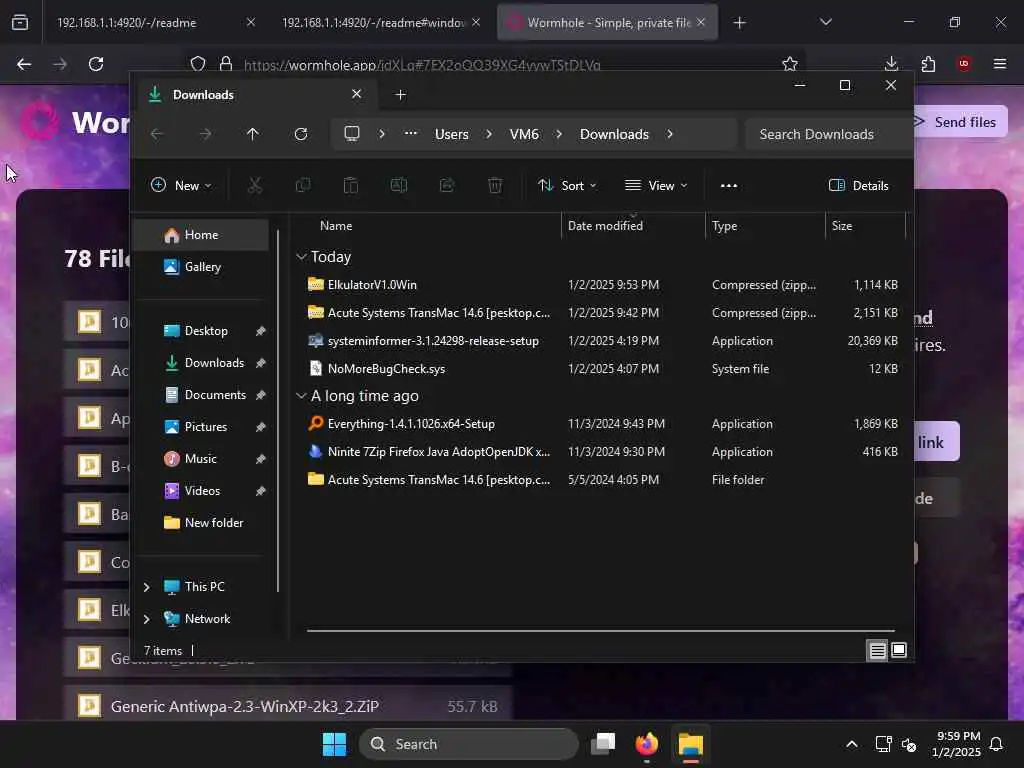Open uBlock Origin extension icon
Viewport: 1024px width, 768px height.
[964, 64]
